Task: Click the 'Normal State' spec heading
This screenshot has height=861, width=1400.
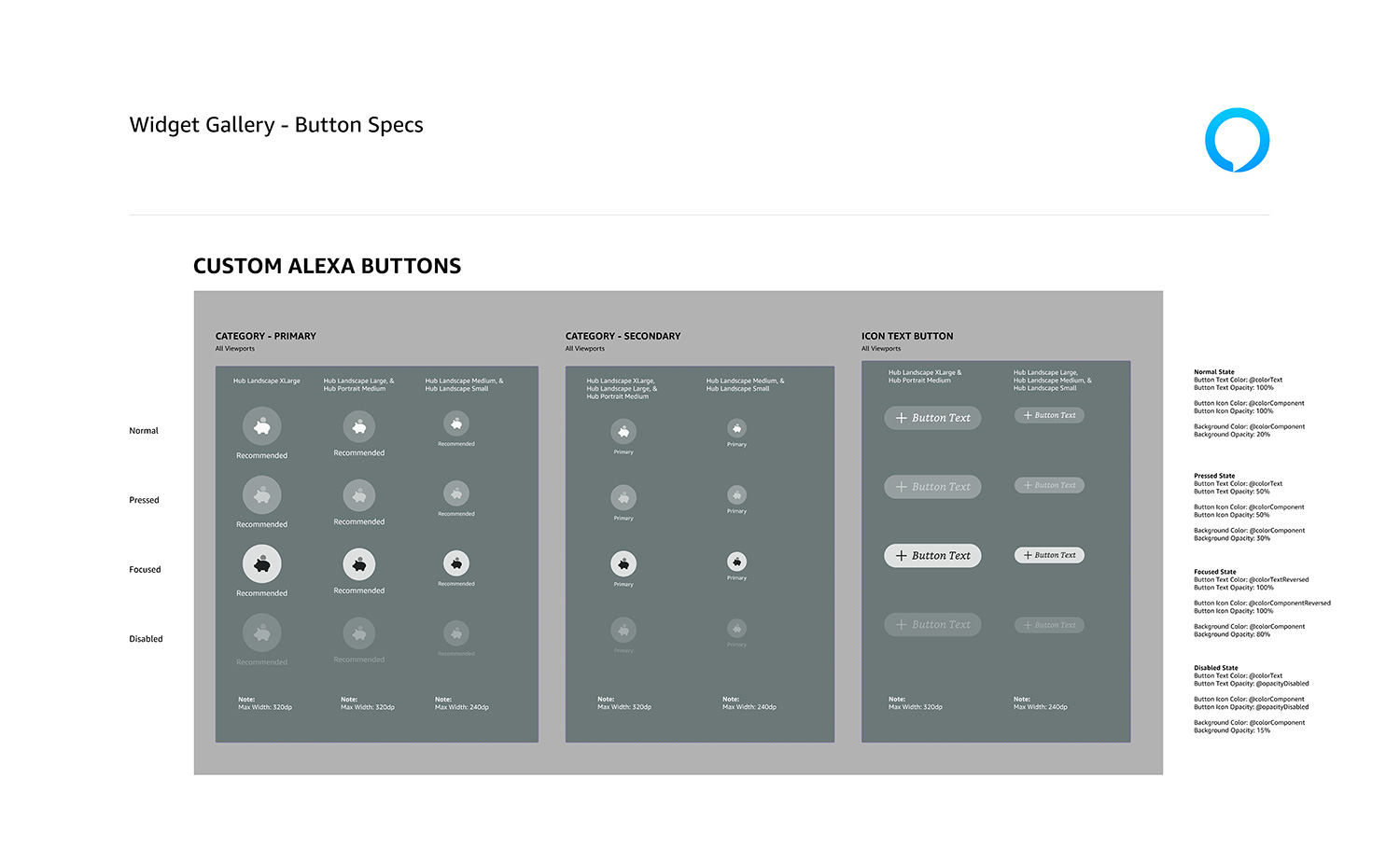Action: click(x=1214, y=372)
